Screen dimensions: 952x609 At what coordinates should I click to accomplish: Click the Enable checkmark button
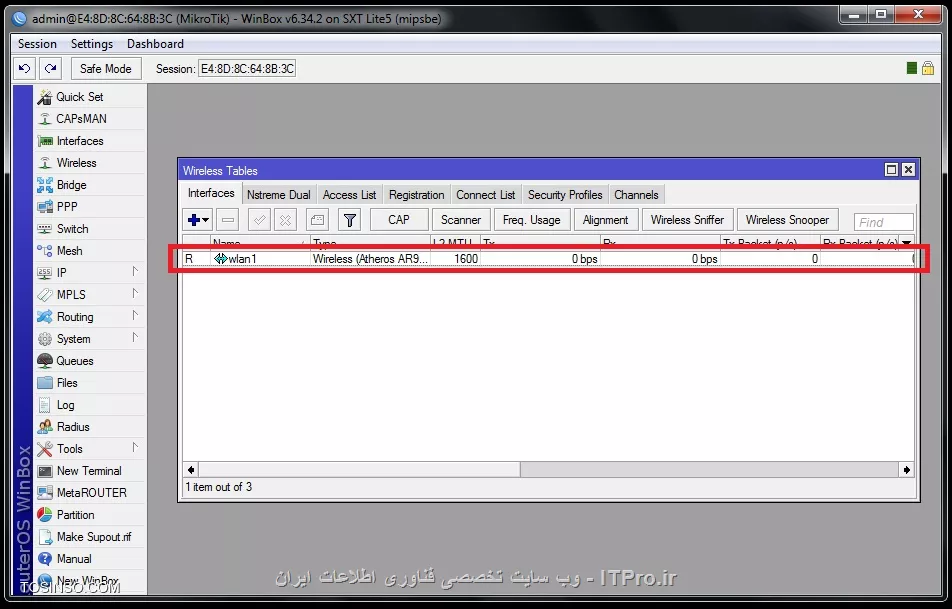click(259, 220)
